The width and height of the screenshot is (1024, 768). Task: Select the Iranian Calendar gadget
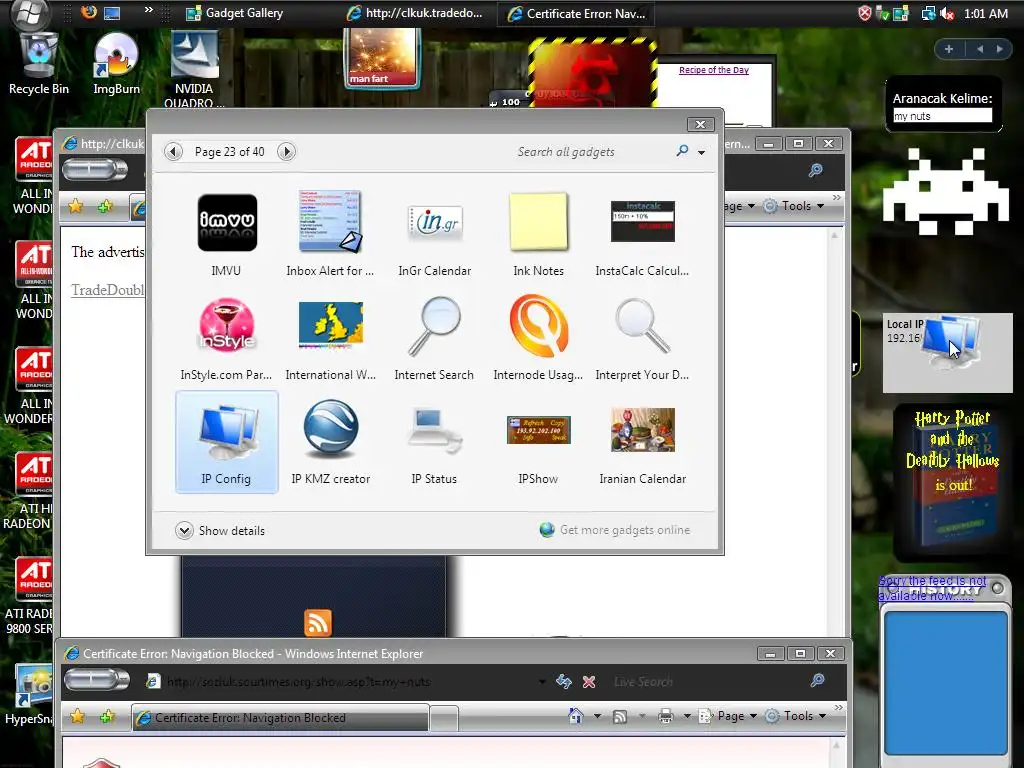click(642, 443)
